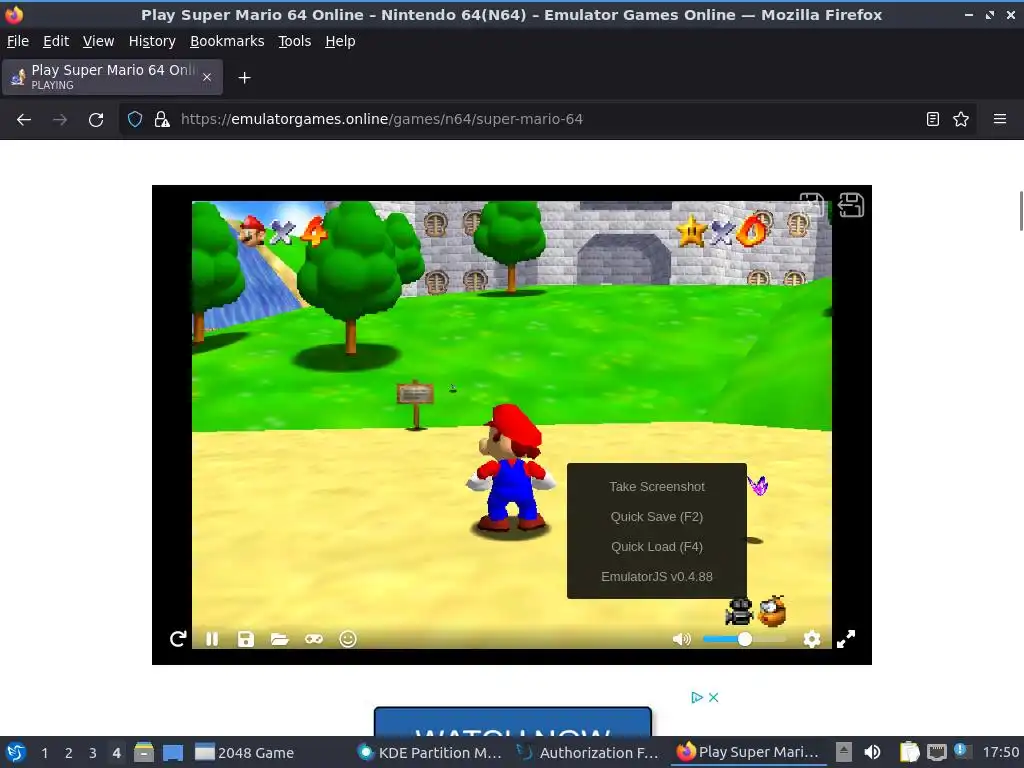Open notification tray icon
The image size is (1024, 768).
tap(961, 751)
